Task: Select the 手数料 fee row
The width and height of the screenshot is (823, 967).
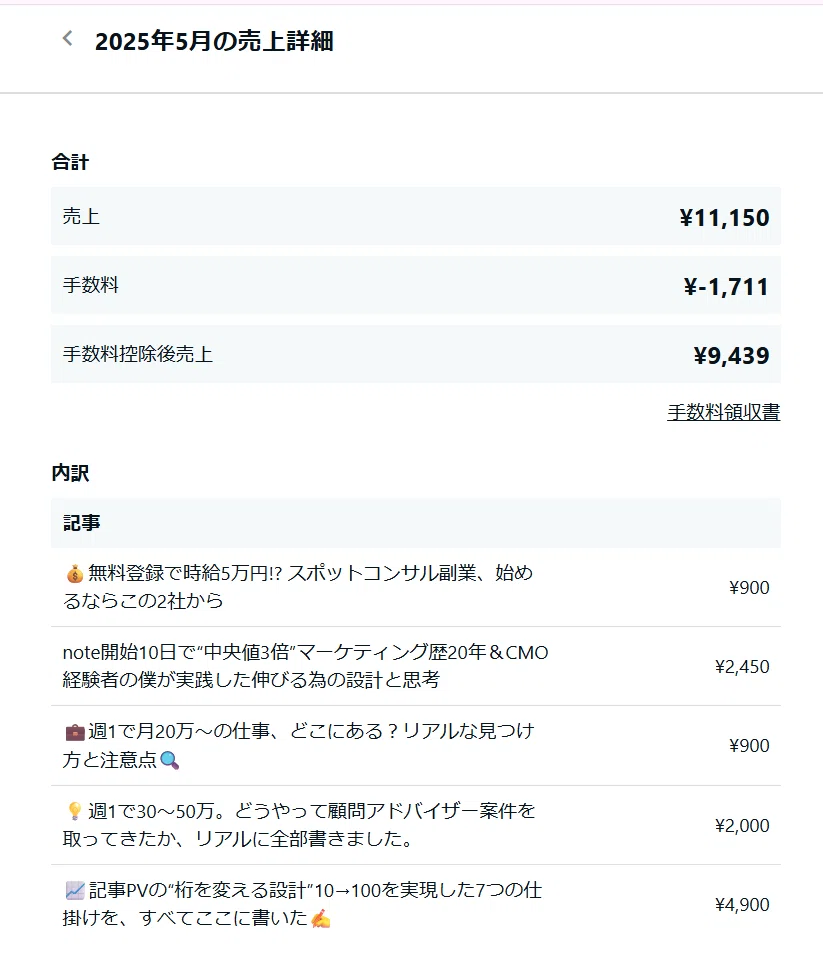Action: [x=416, y=286]
